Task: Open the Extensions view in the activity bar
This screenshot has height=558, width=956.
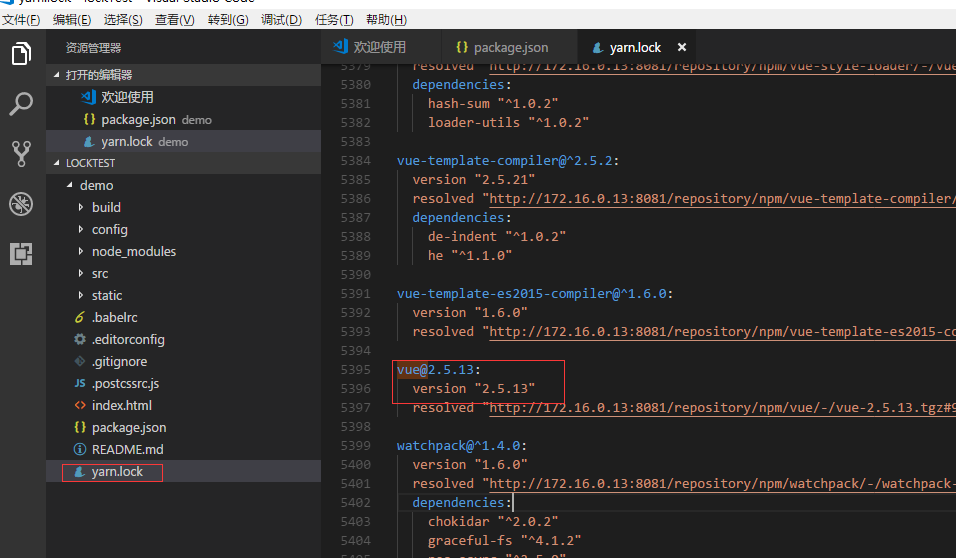Action: coord(21,254)
